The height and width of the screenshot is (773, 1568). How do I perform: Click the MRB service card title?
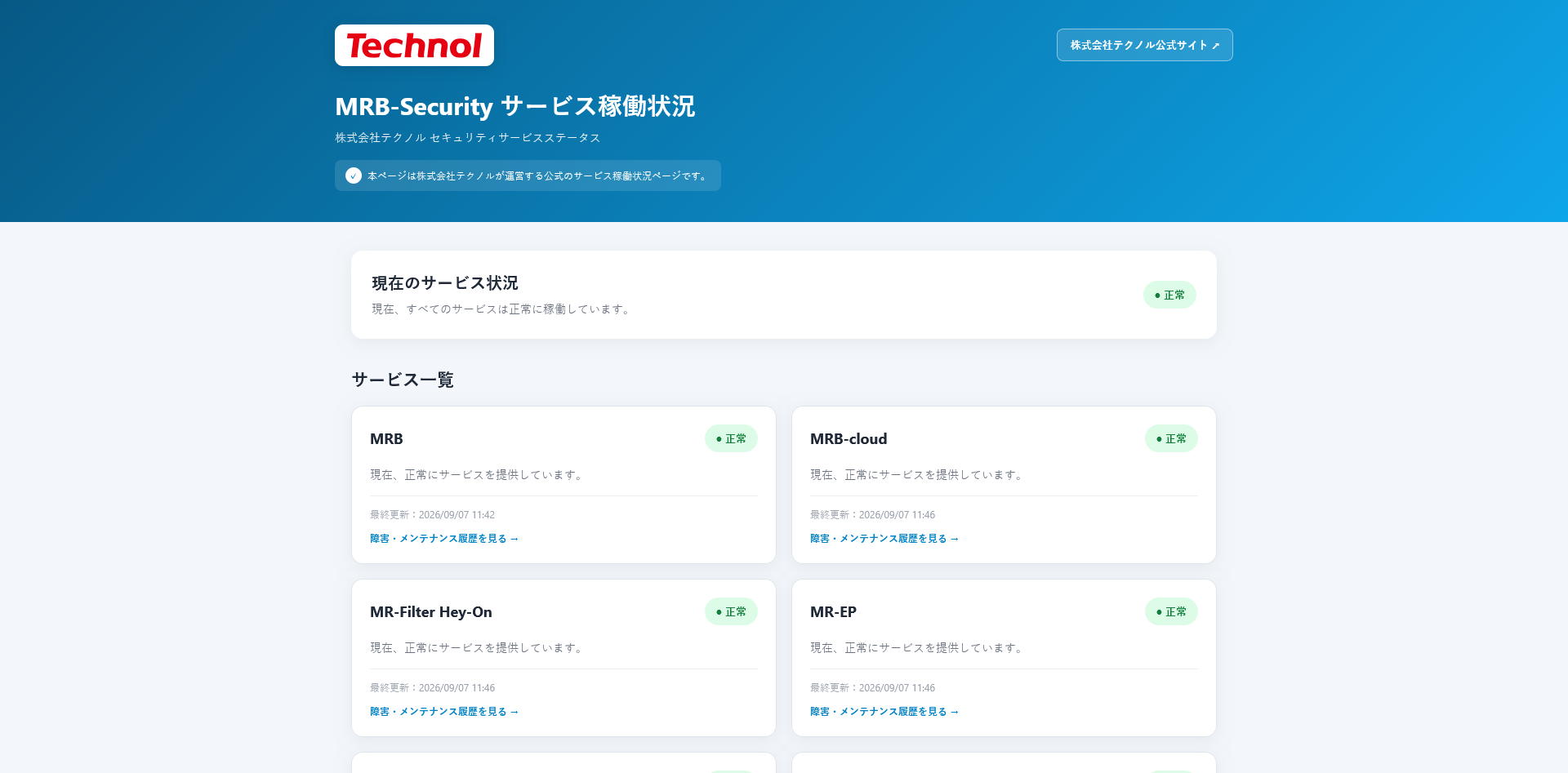[386, 439]
